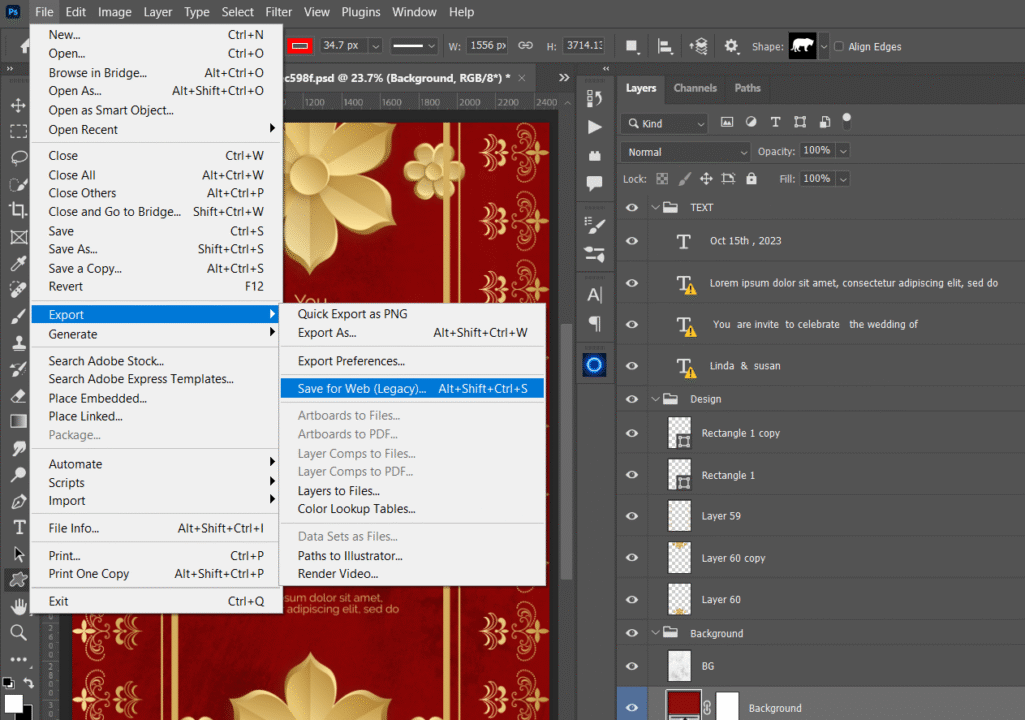
Task: Click the lock all layer icon
Action: pos(750,179)
